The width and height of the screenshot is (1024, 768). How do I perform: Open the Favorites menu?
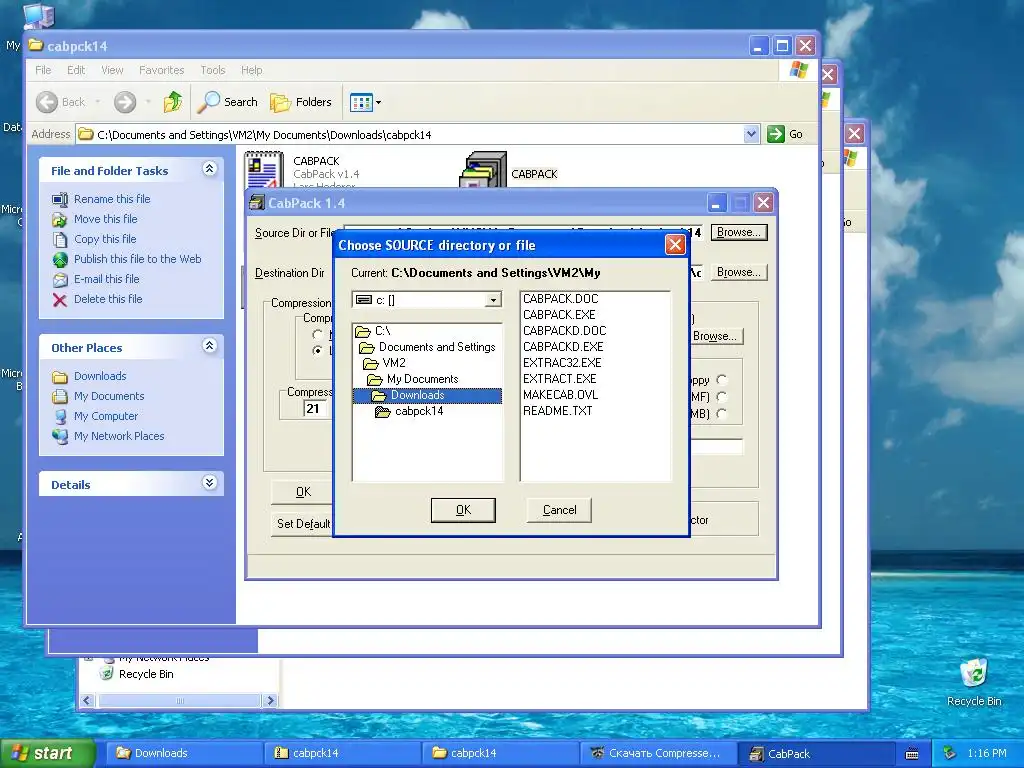(161, 70)
